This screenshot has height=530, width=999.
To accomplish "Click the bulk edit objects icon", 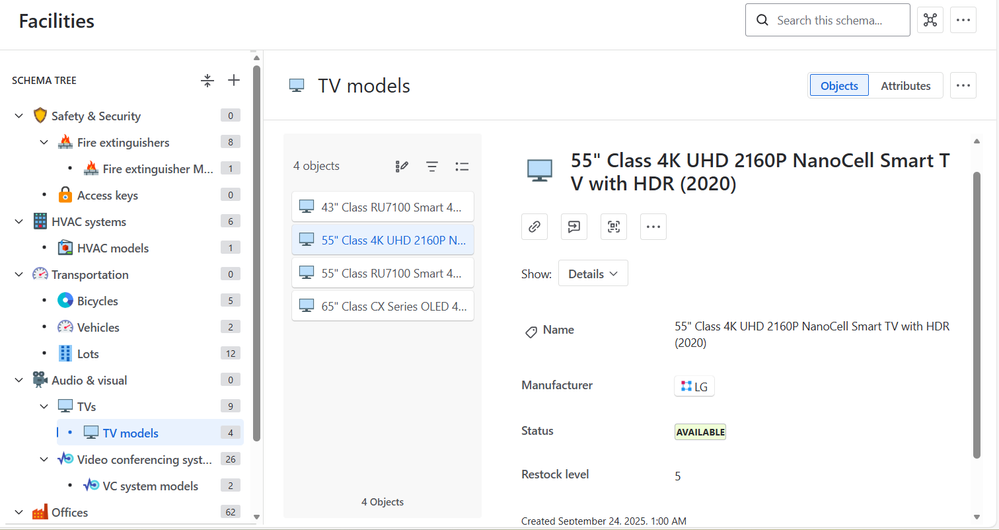I will pyautogui.click(x=401, y=167).
